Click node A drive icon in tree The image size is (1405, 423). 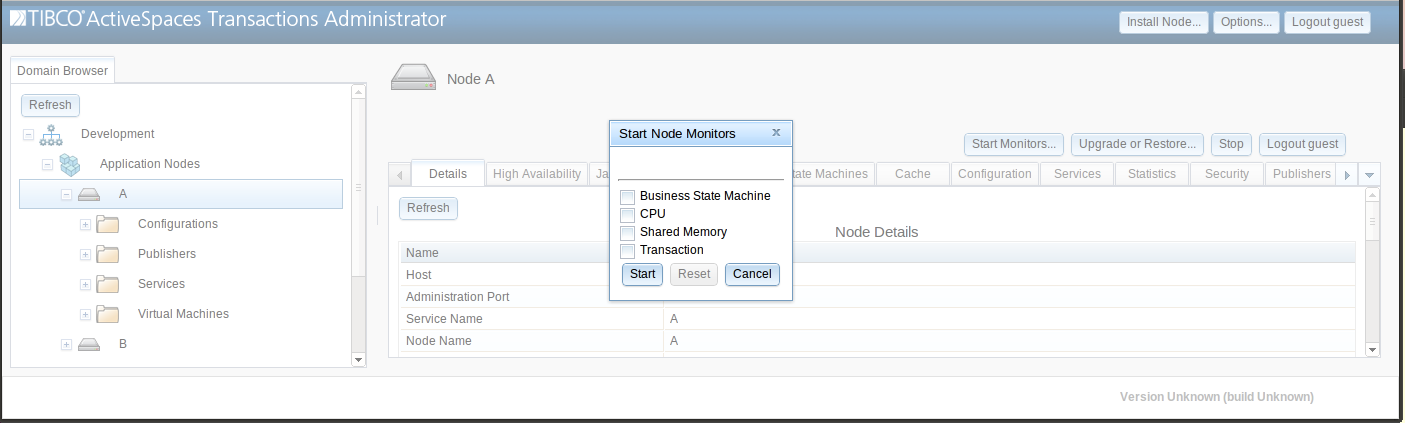coord(89,194)
